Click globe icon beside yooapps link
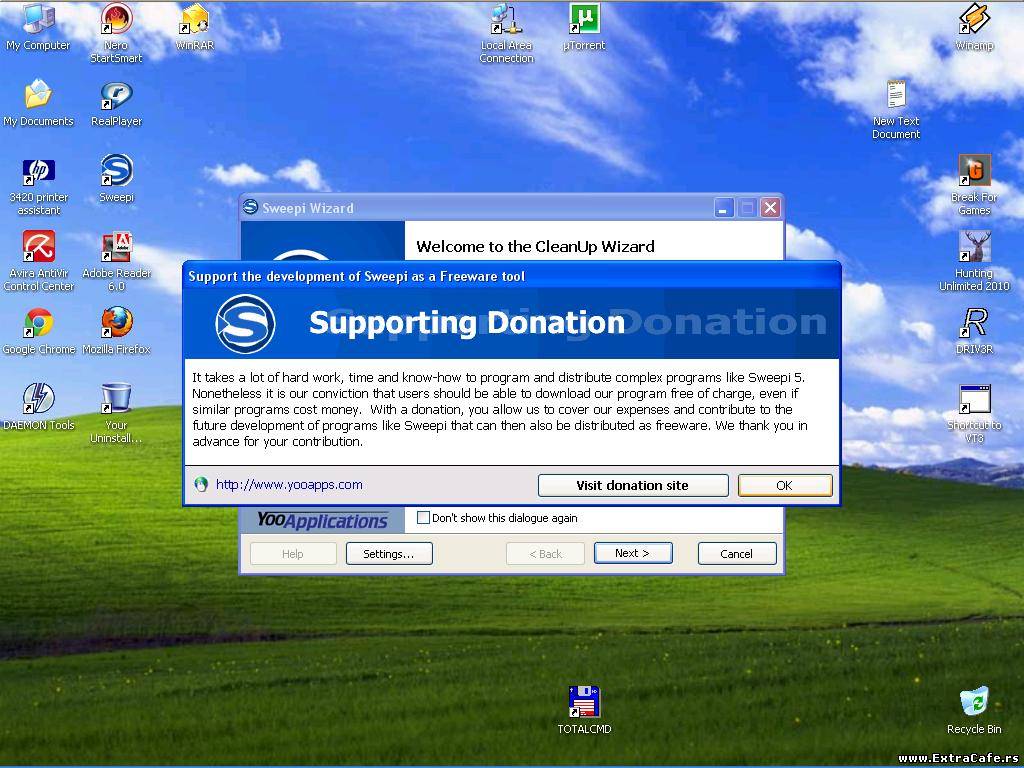The height and width of the screenshot is (768, 1024). pyautogui.click(x=201, y=485)
